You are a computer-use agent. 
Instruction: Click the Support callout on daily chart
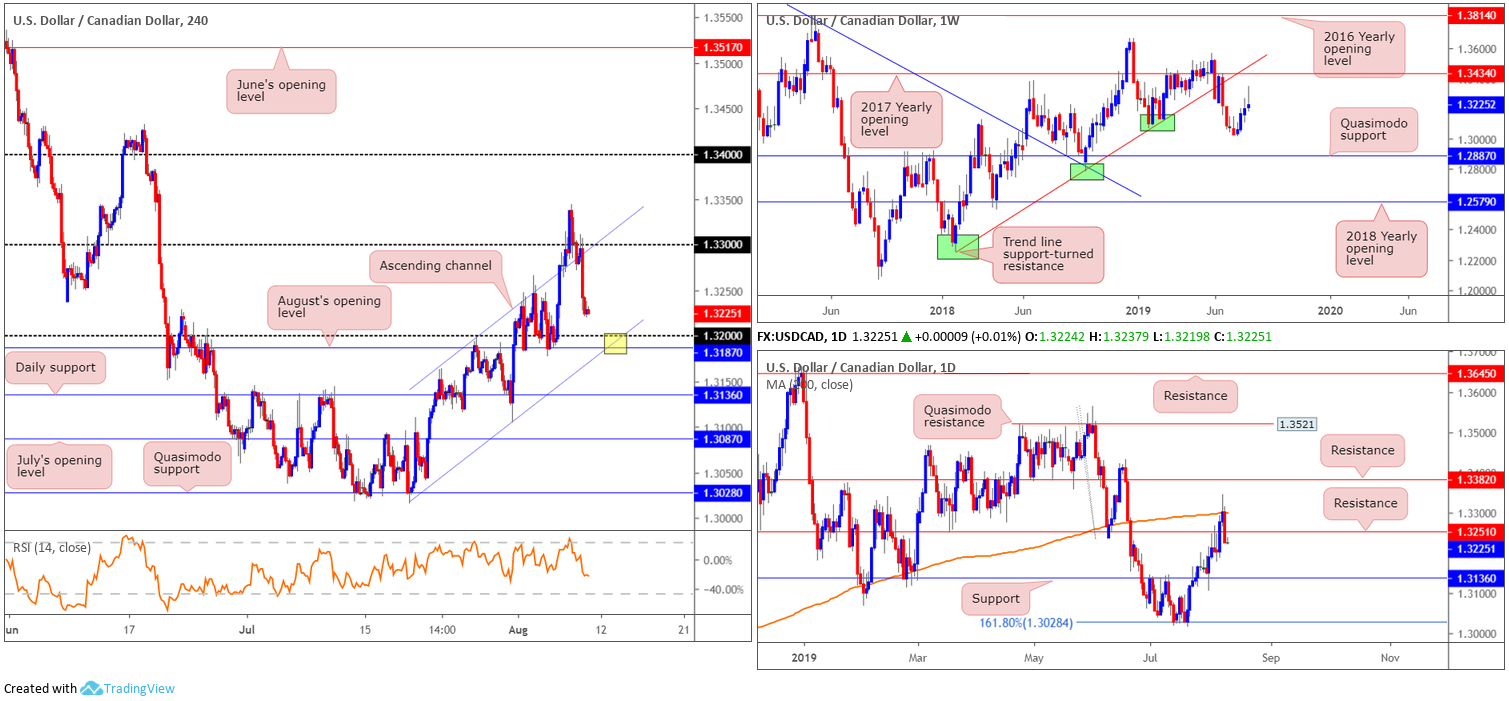(995, 599)
